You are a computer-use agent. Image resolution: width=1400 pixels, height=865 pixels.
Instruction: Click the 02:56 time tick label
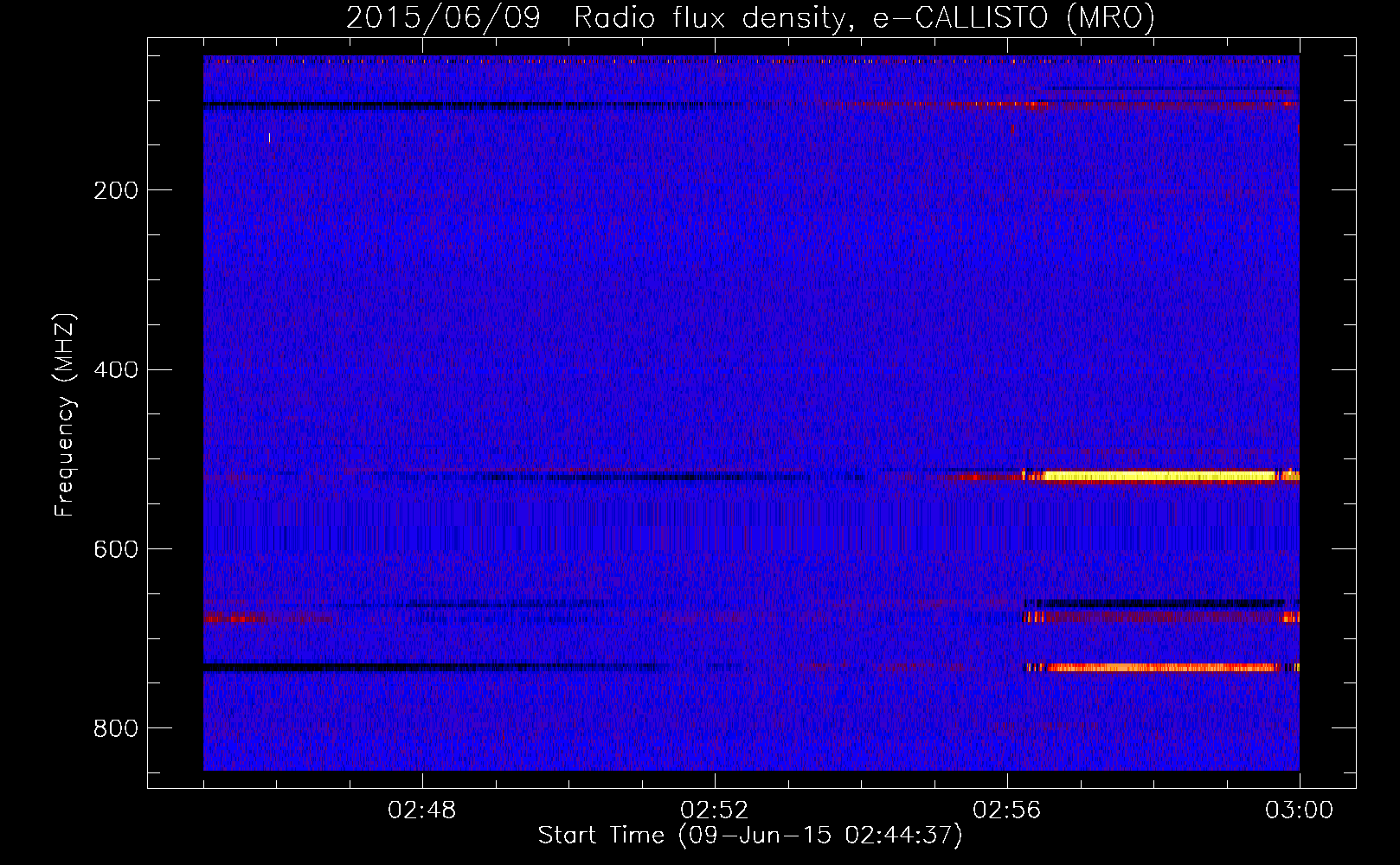tap(1007, 811)
